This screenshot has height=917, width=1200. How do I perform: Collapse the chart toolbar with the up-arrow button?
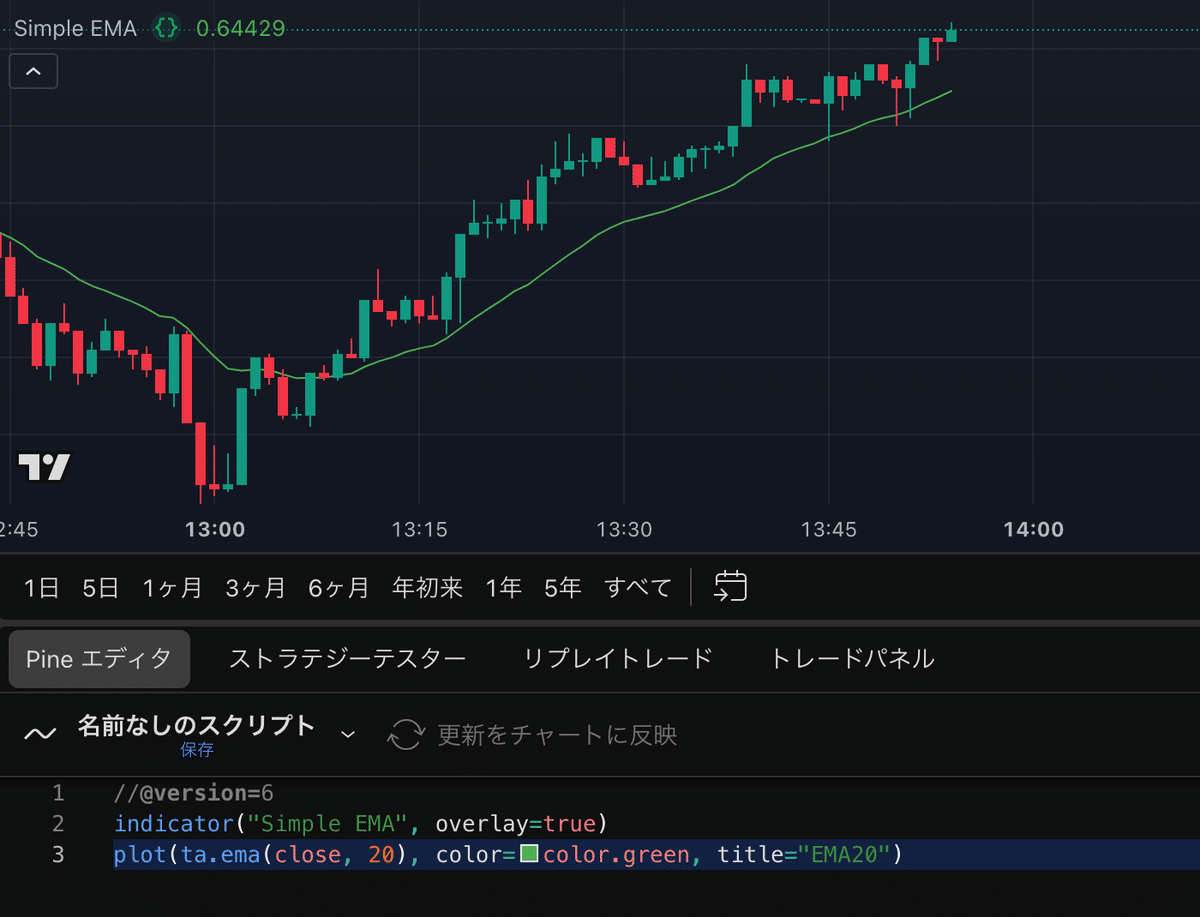[x=33, y=71]
